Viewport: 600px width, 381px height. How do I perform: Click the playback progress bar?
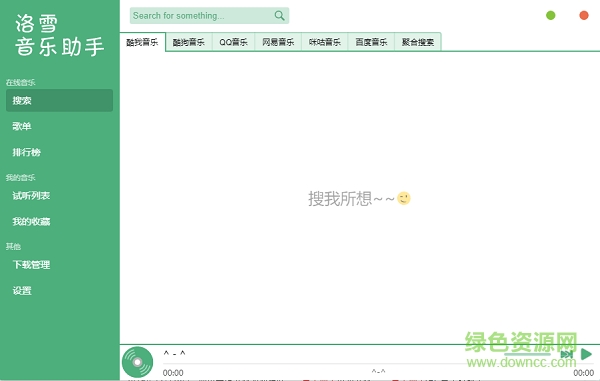click(x=378, y=364)
